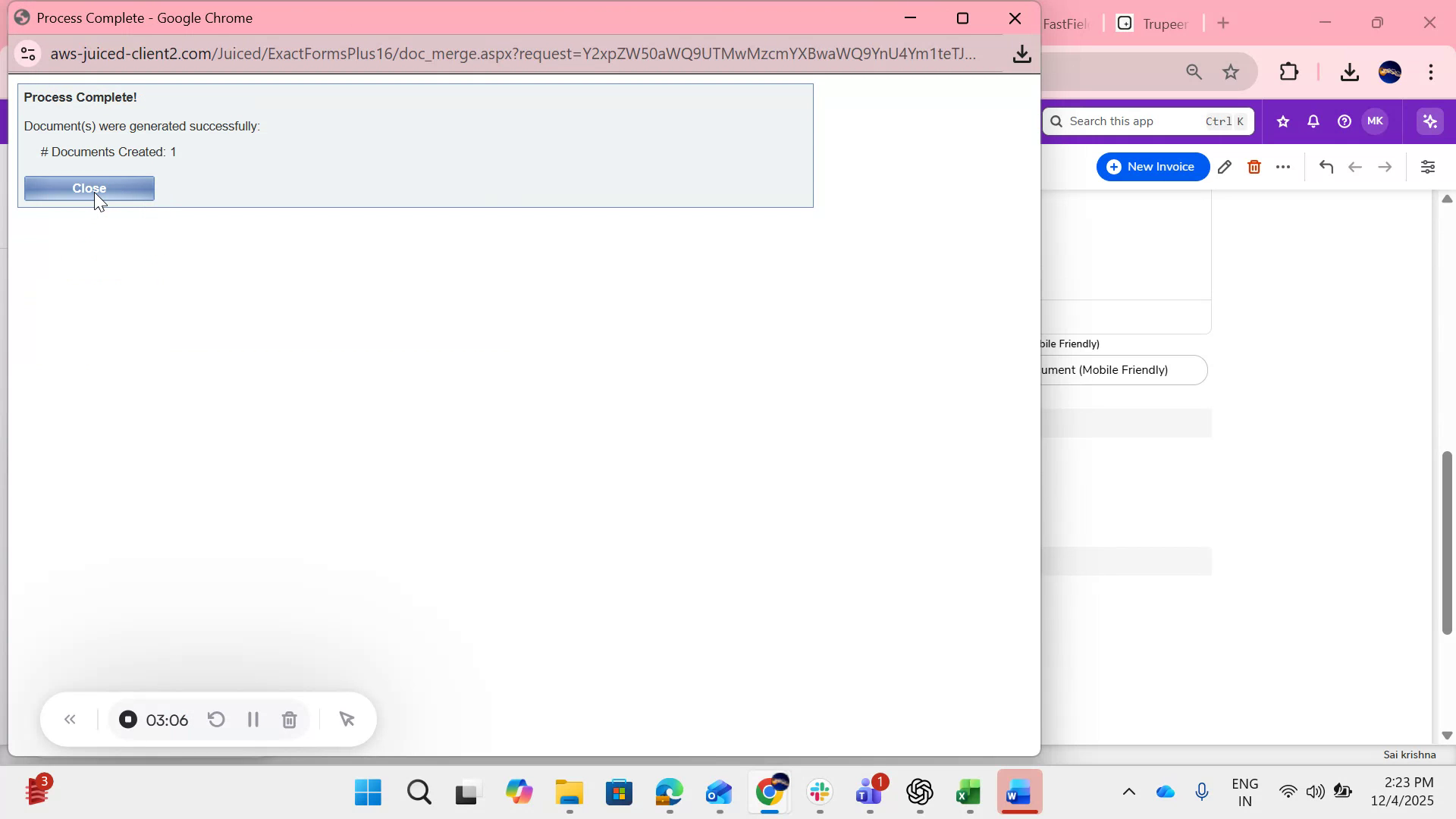Viewport: 1456px width, 819px height.
Task: Mark app as favorite with star
Action: tap(1282, 121)
